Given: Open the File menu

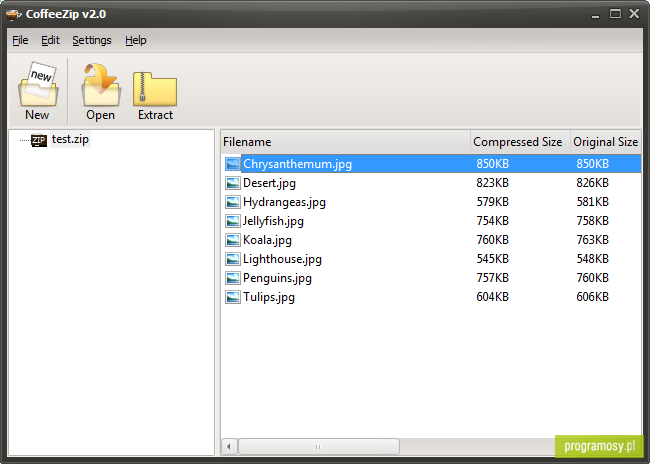Looking at the screenshot, I should [x=20, y=40].
